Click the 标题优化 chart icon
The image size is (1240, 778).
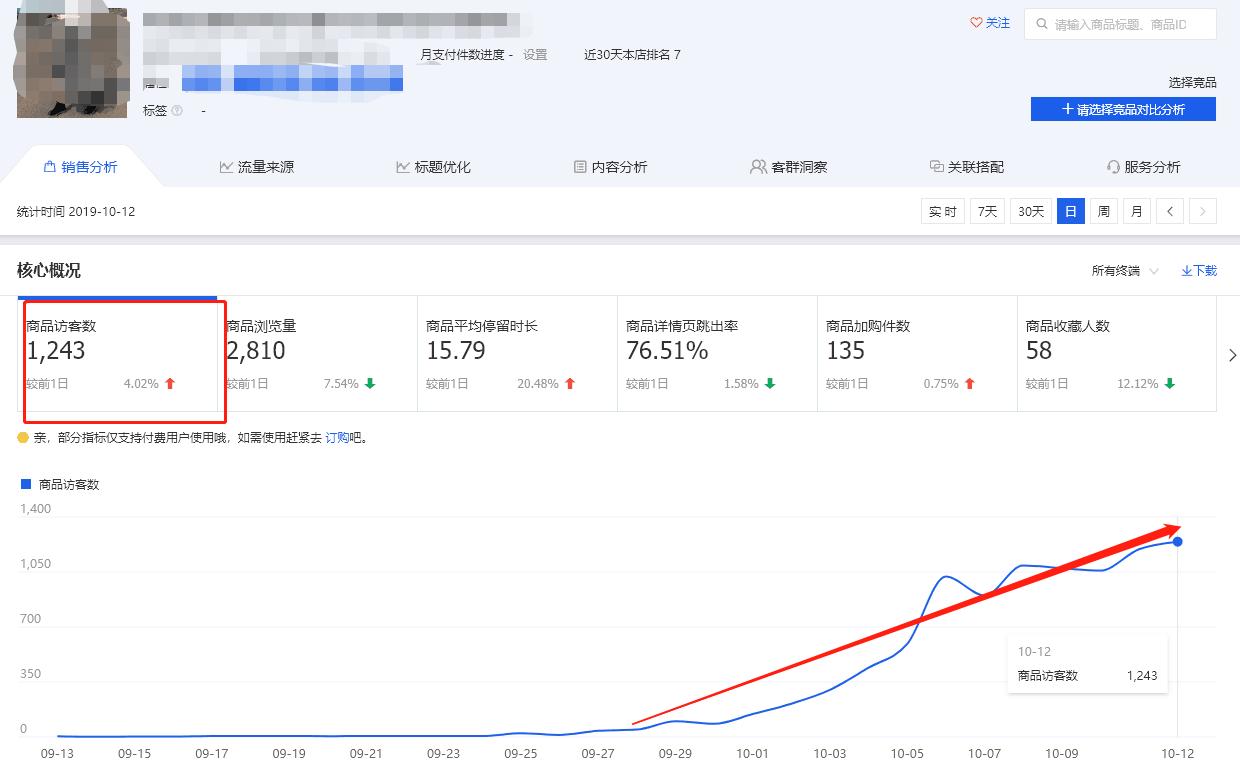[x=402, y=167]
